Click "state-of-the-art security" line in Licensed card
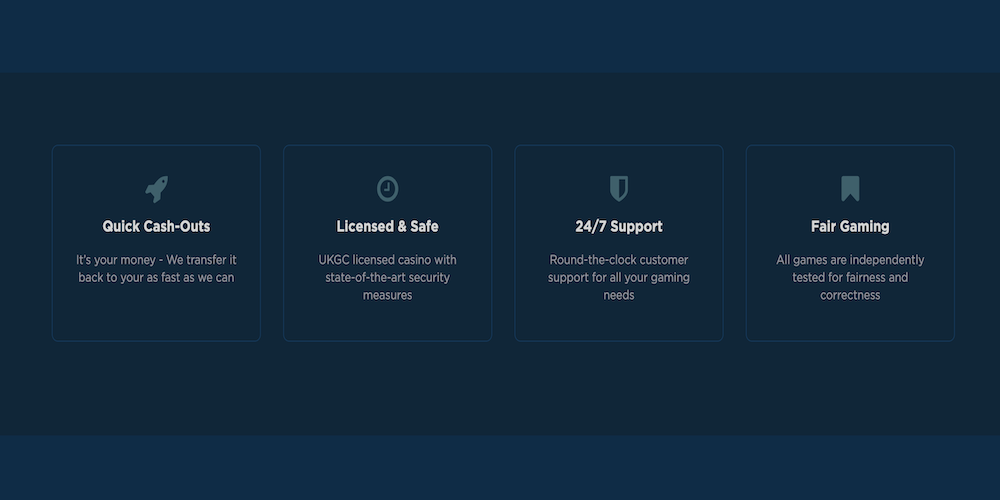Image resolution: width=1000 pixels, height=500 pixels. click(387, 277)
